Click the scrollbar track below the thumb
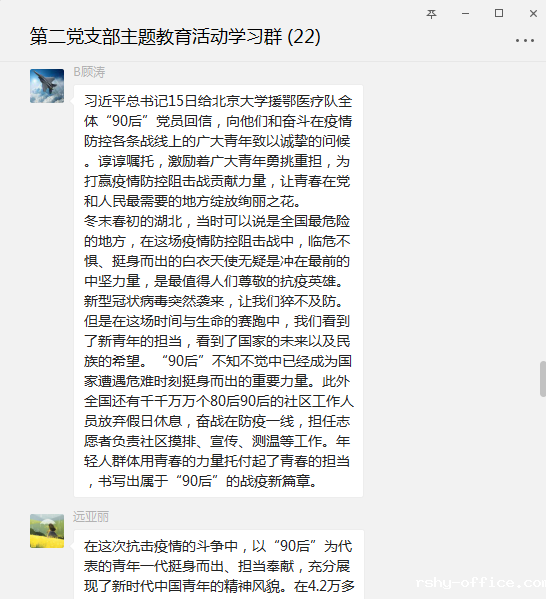The height and width of the screenshot is (599, 546). click(x=543, y=497)
